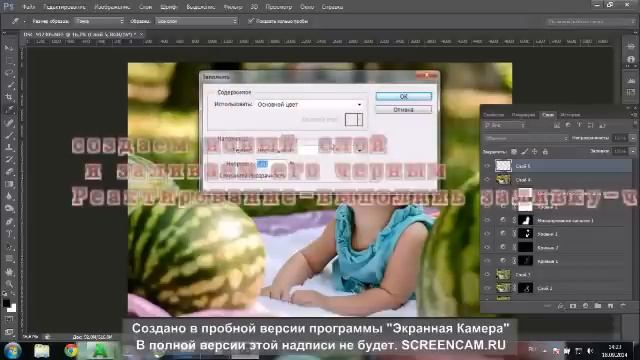Click the background color swatch
Viewport: 640px width, 360px height.
click(12, 308)
